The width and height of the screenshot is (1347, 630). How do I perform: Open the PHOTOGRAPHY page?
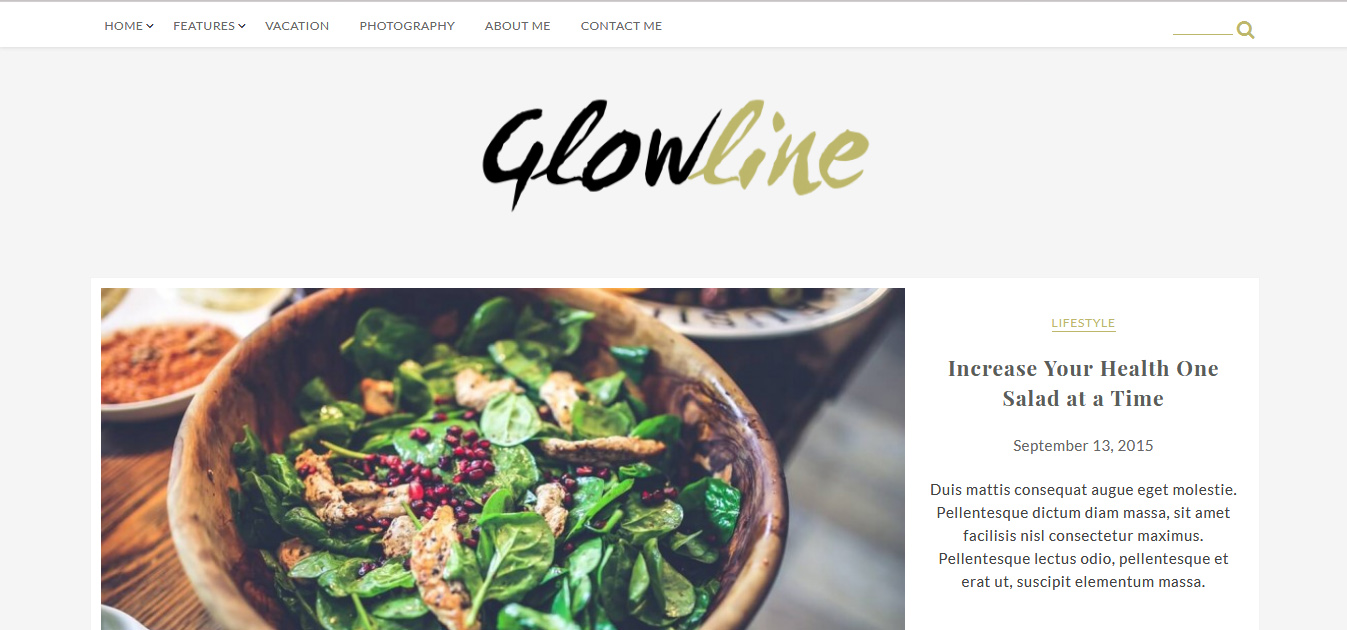pyautogui.click(x=407, y=26)
